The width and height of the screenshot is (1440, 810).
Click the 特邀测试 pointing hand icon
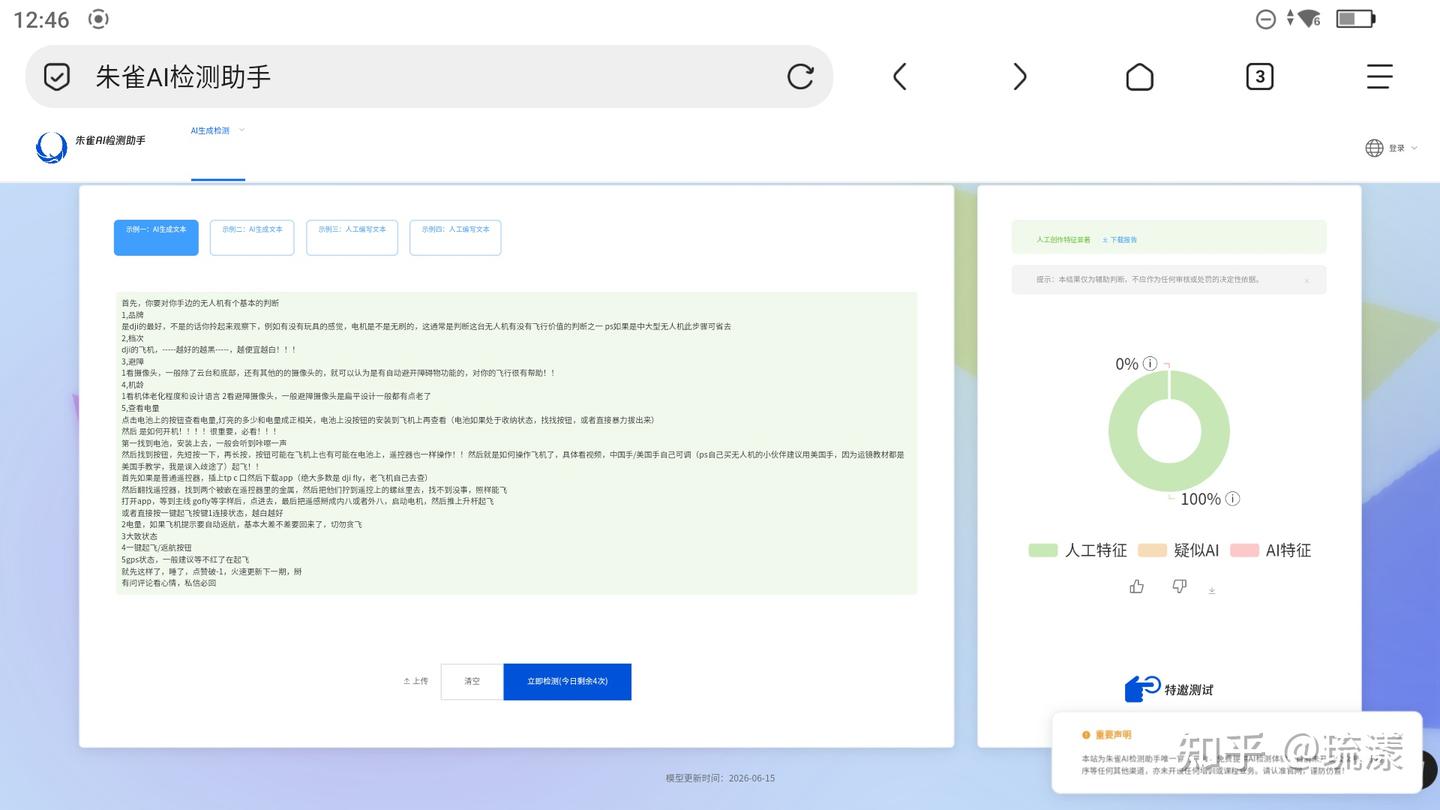tap(1142, 688)
